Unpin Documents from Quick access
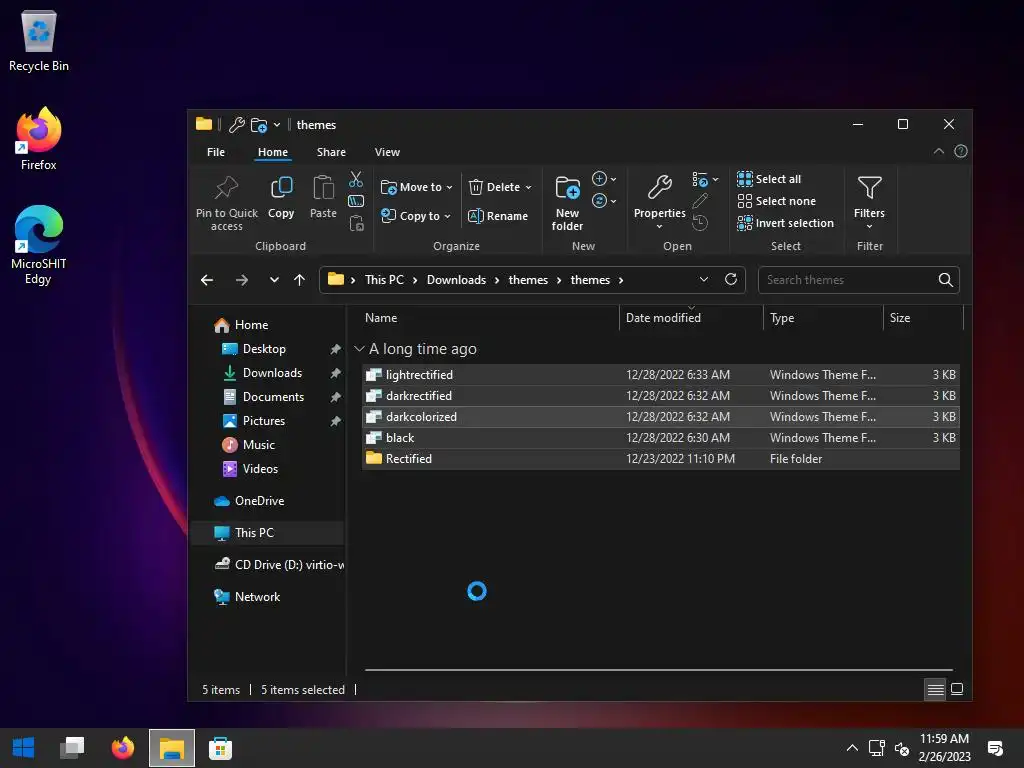The width and height of the screenshot is (1024, 768). tap(335, 397)
